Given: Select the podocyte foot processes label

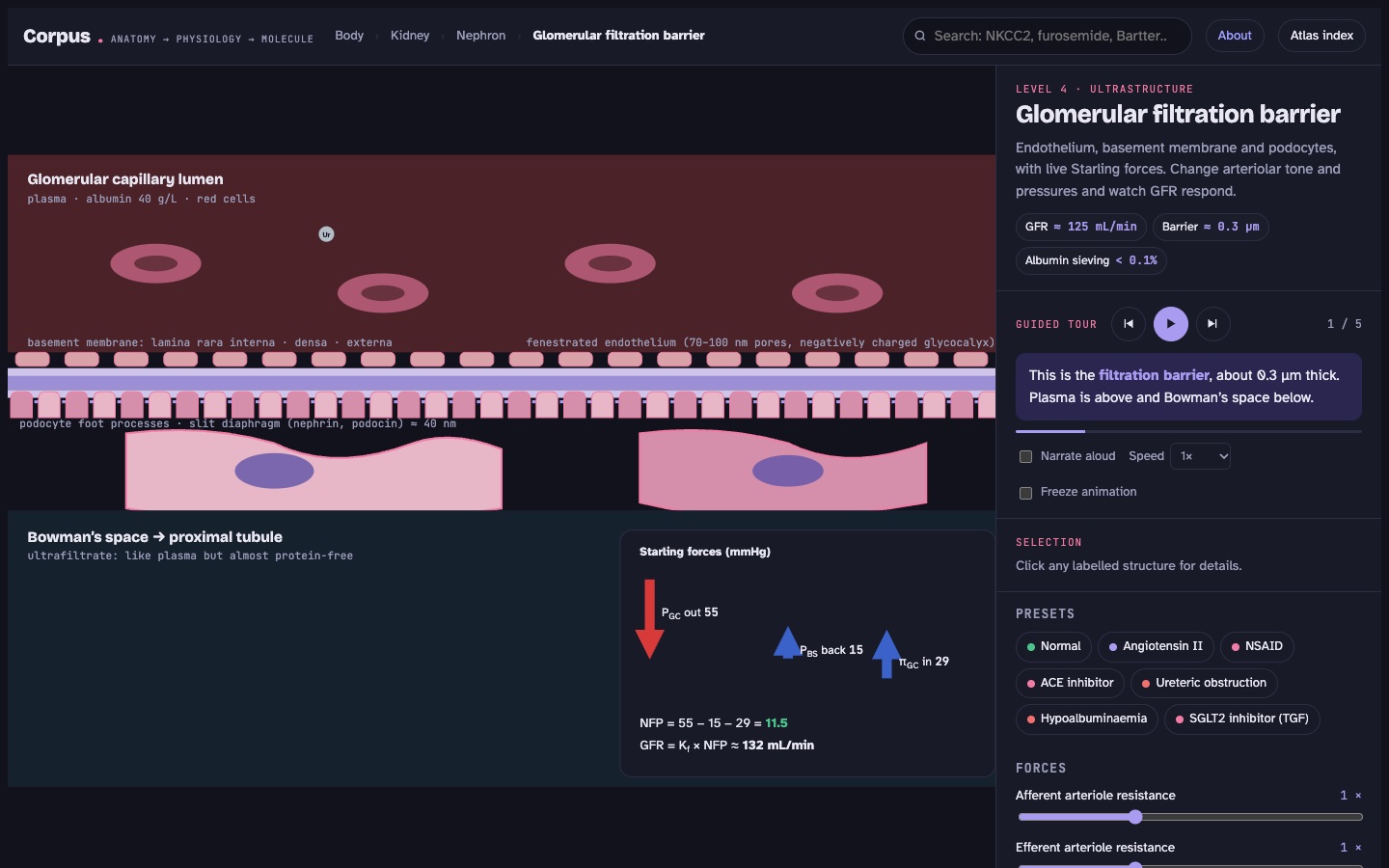Looking at the screenshot, I should (x=237, y=423).
